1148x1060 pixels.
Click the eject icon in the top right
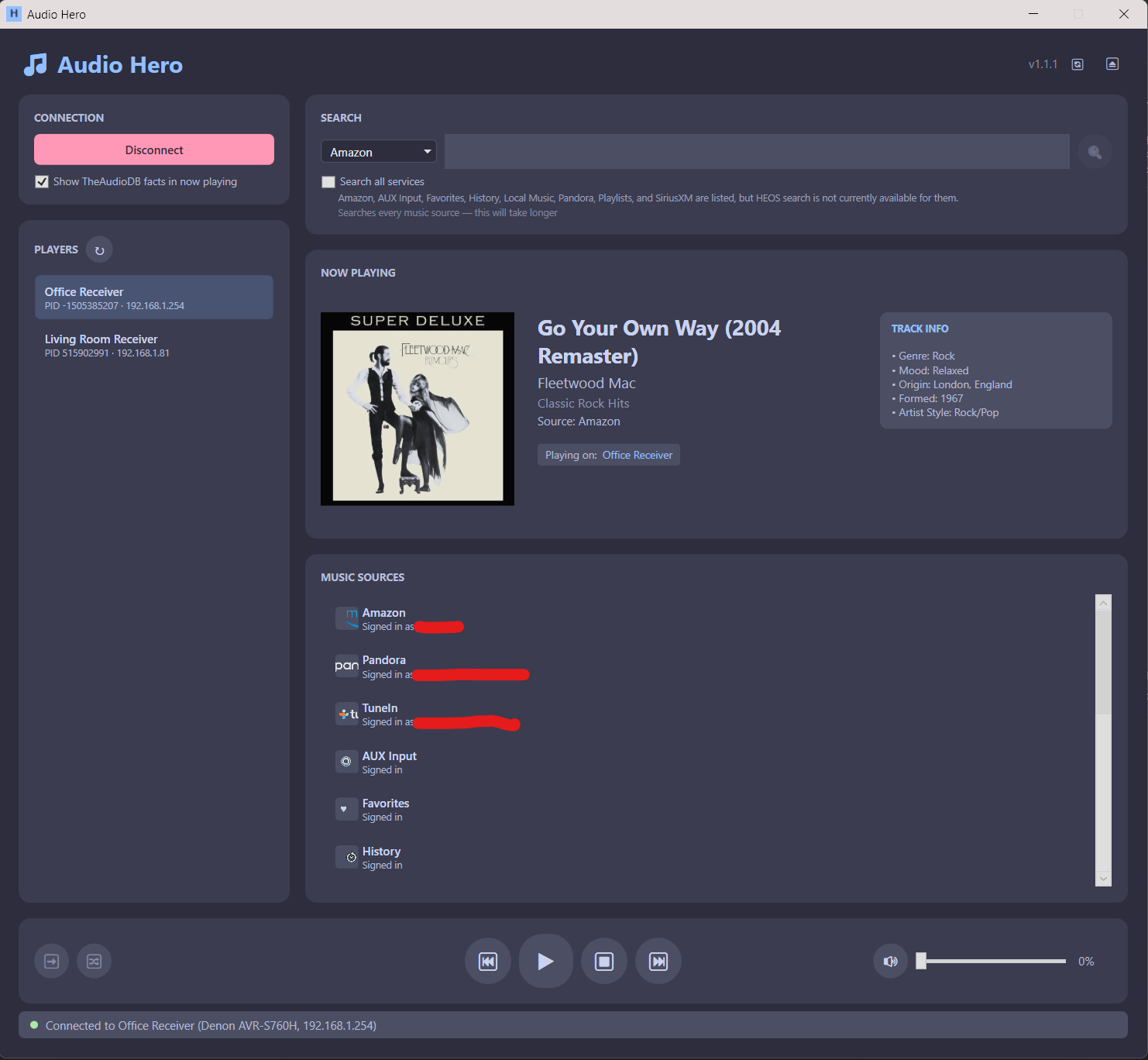pos(1112,64)
